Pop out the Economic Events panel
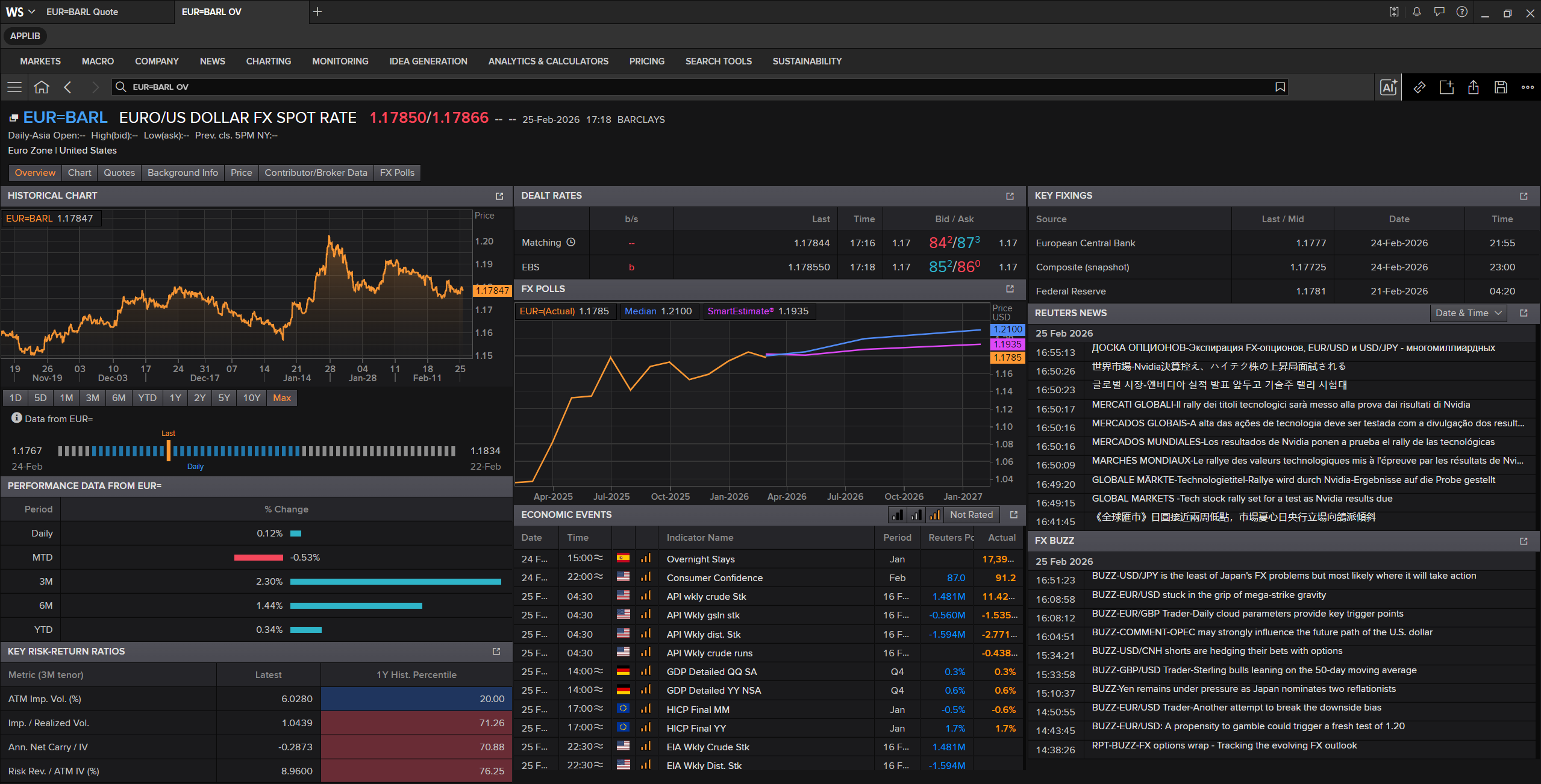Viewport: 1541px width, 784px height. pos(1014,515)
